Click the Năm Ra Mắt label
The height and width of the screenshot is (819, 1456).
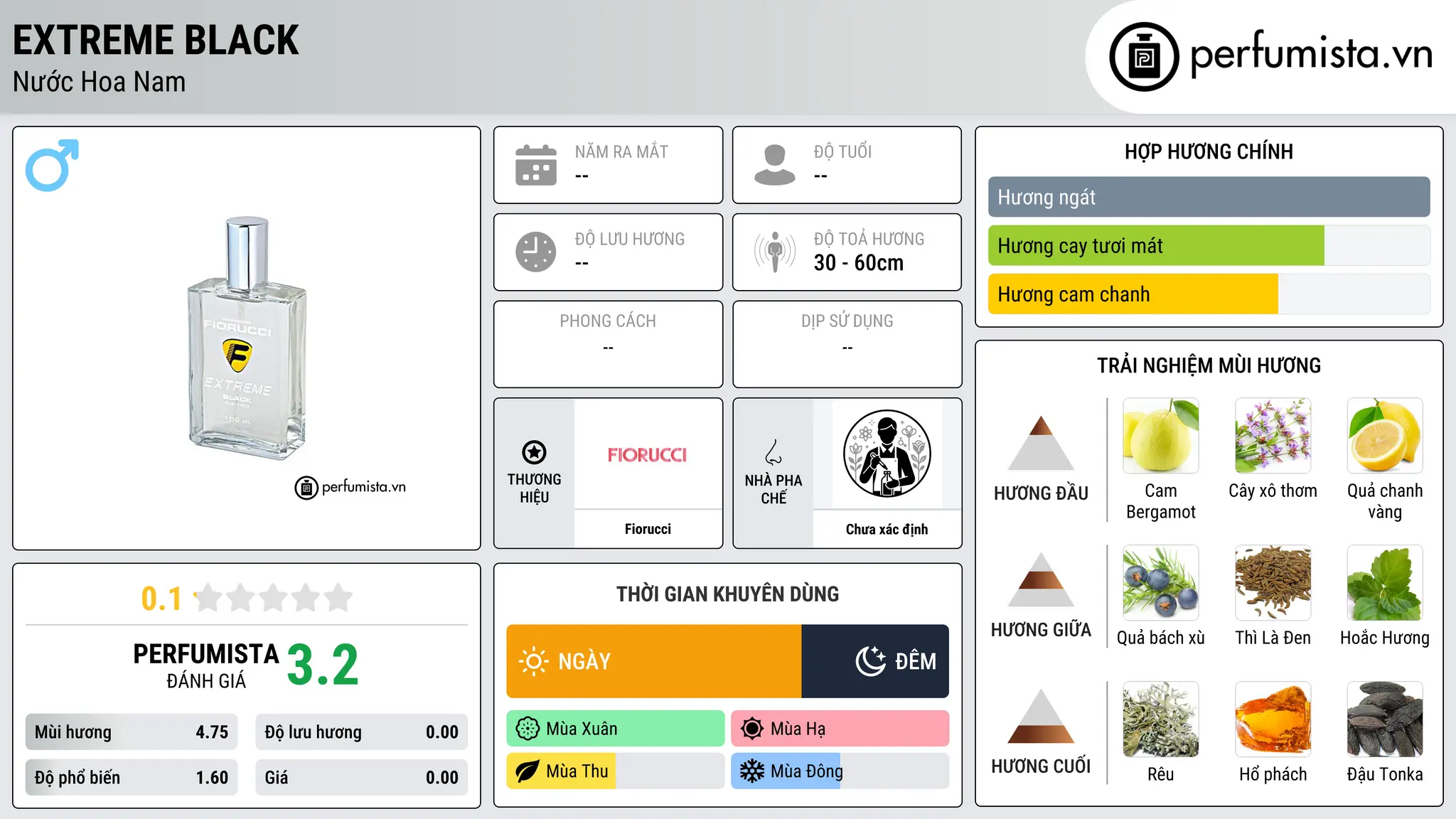(x=621, y=151)
